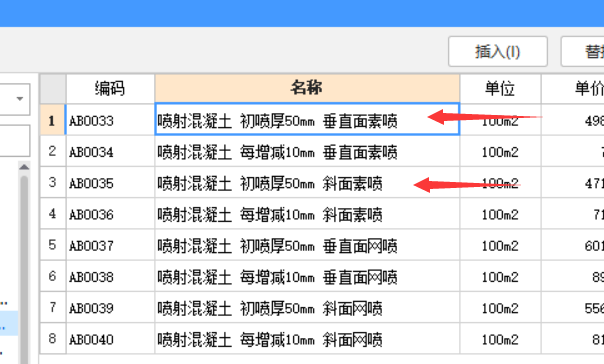Select code cell AB0040
Viewport: 604px width, 364px height.
110,339
